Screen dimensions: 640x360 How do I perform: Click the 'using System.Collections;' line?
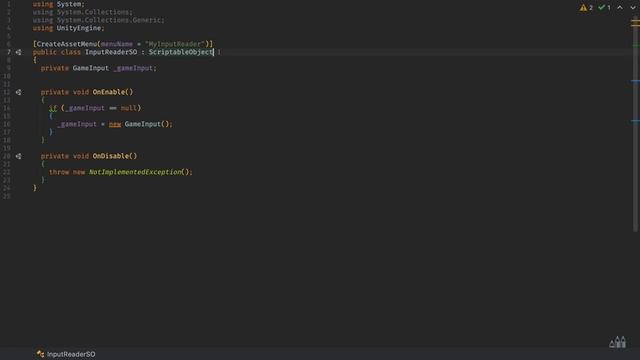click(82, 12)
